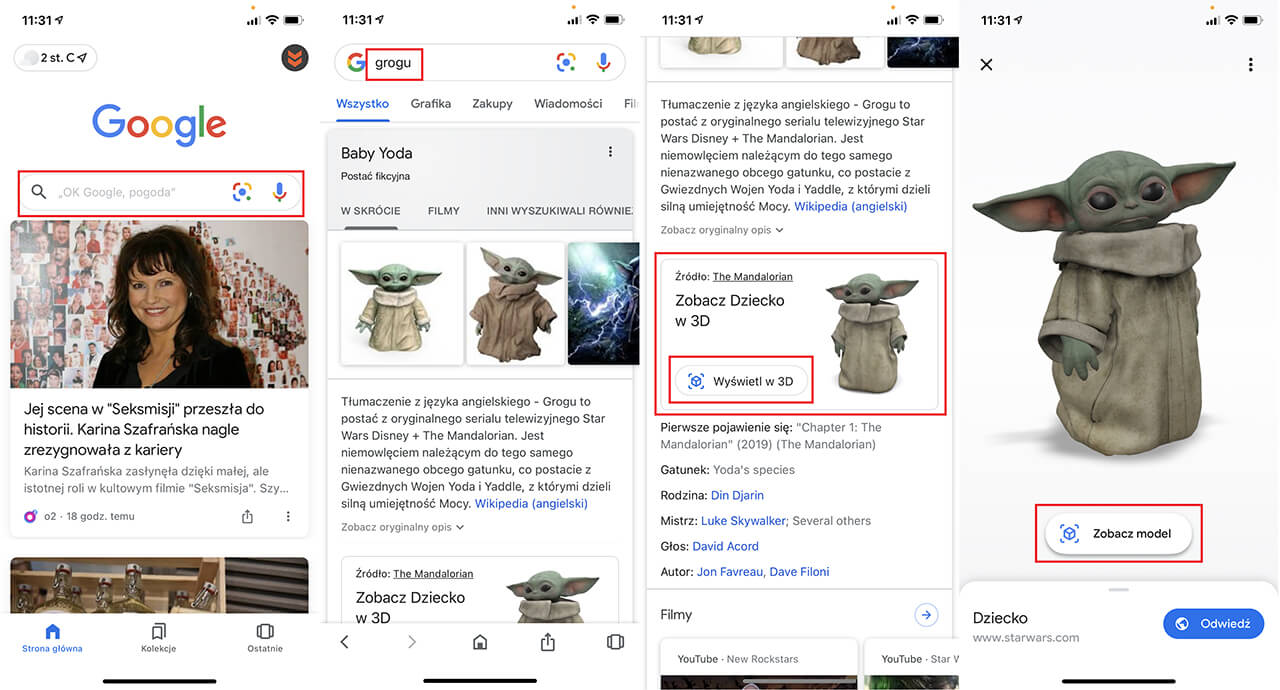Tap the home icon in bottom toolbar

(x=480, y=642)
